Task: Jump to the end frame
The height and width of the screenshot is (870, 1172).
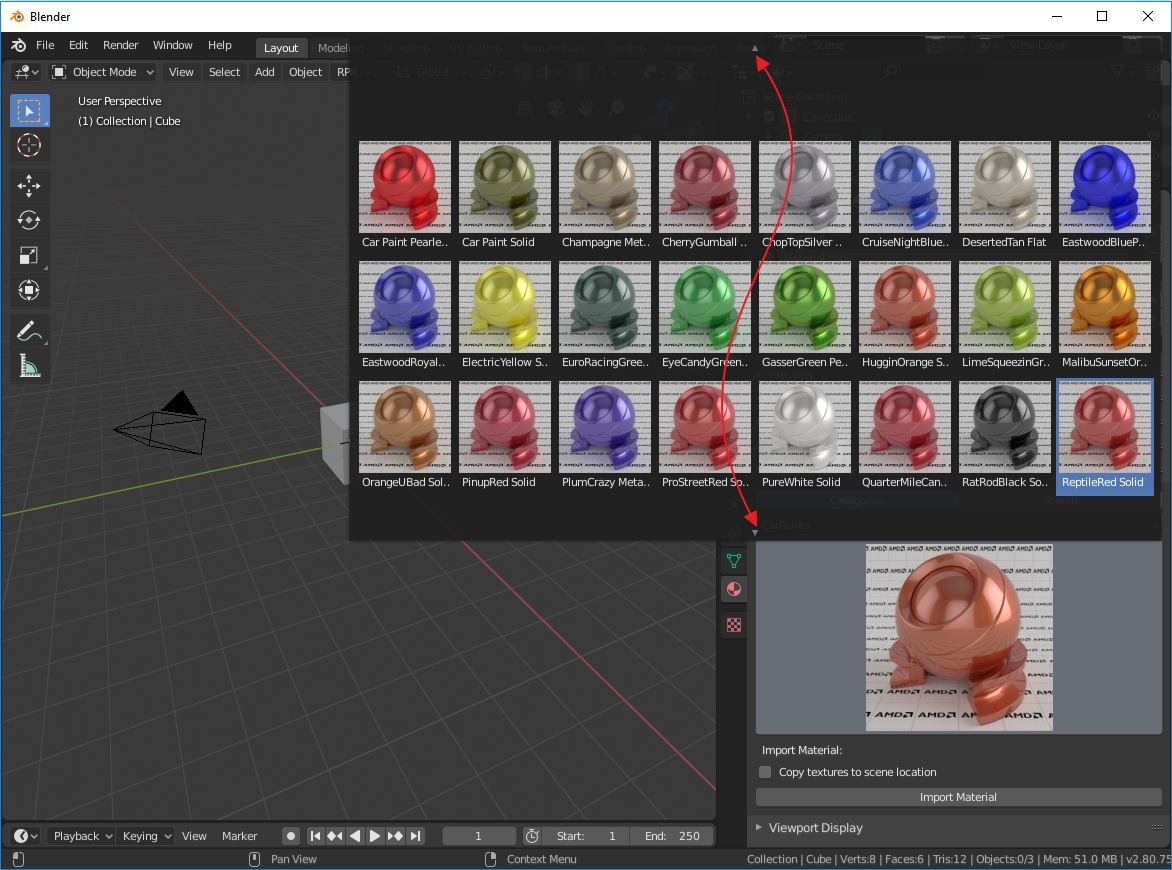Action: [x=416, y=836]
